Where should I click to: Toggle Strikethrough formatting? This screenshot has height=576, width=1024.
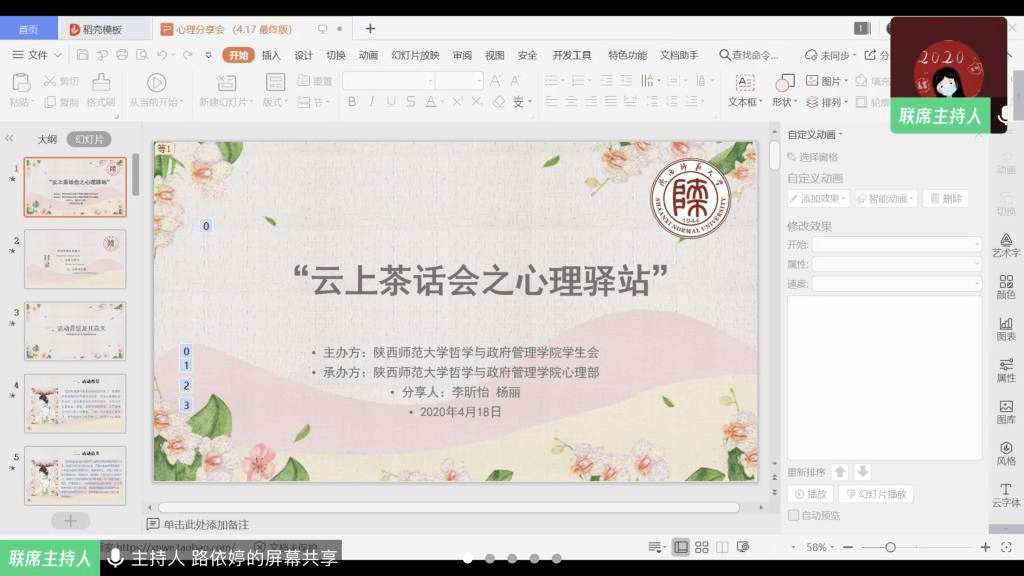pyautogui.click(x=411, y=102)
